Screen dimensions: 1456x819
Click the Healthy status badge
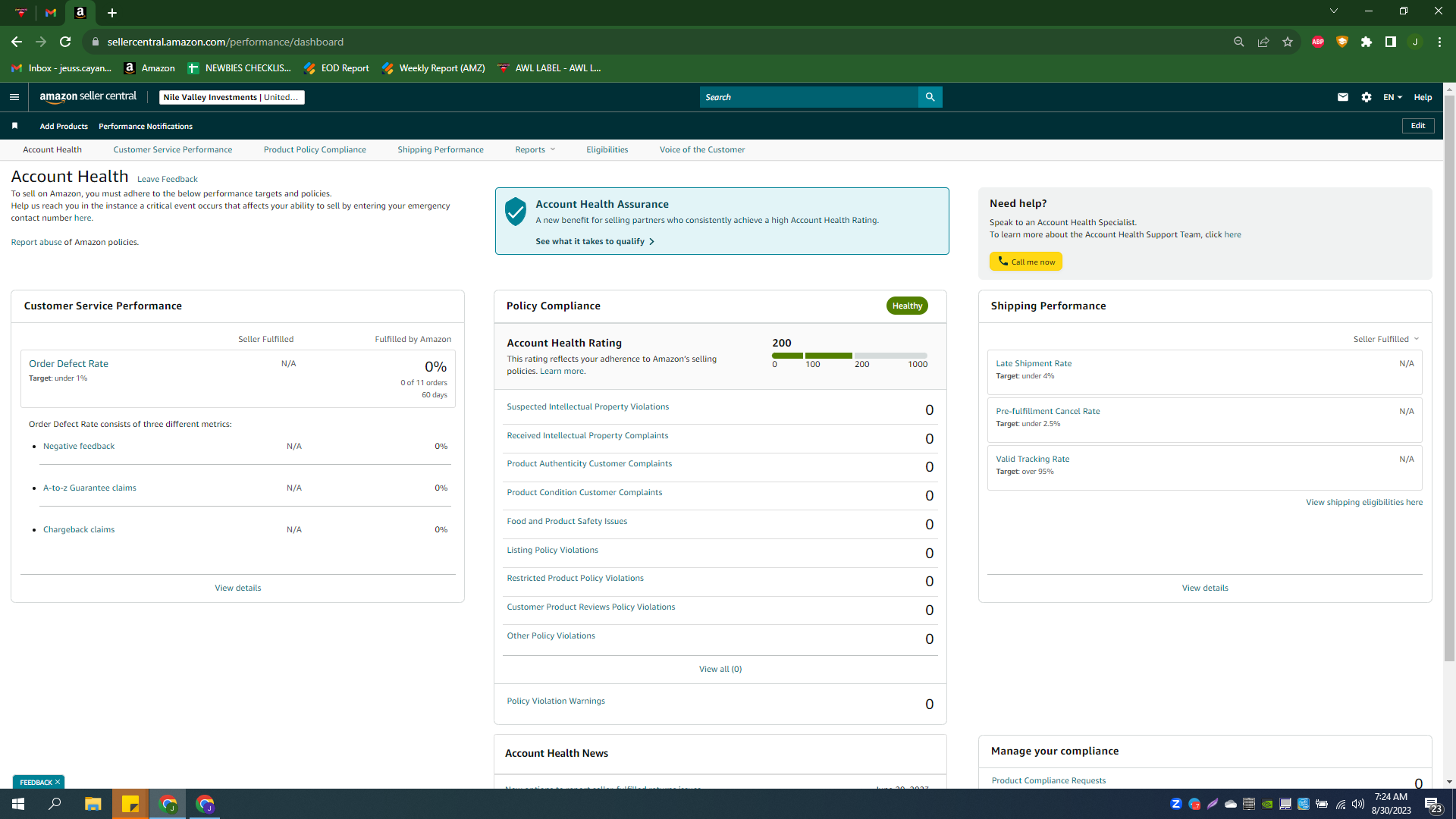pyautogui.click(x=907, y=306)
